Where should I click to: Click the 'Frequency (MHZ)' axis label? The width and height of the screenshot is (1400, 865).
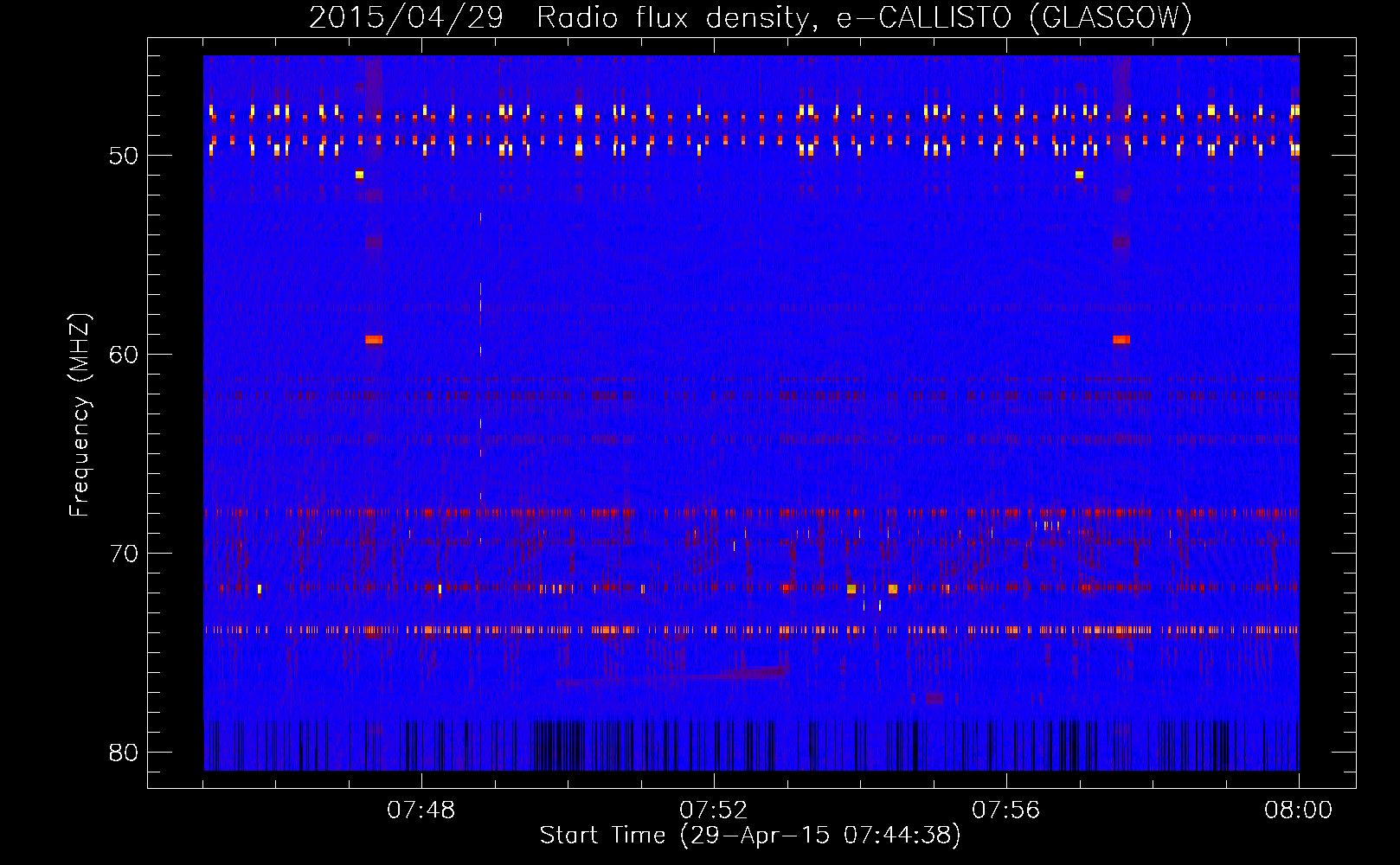pyautogui.click(x=79, y=415)
